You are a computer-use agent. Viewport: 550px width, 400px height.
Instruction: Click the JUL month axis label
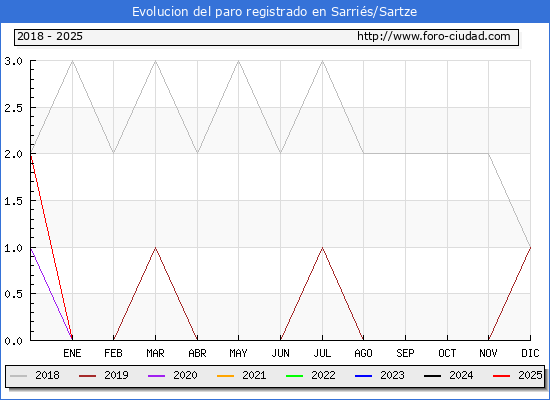pyautogui.click(x=322, y=353)
